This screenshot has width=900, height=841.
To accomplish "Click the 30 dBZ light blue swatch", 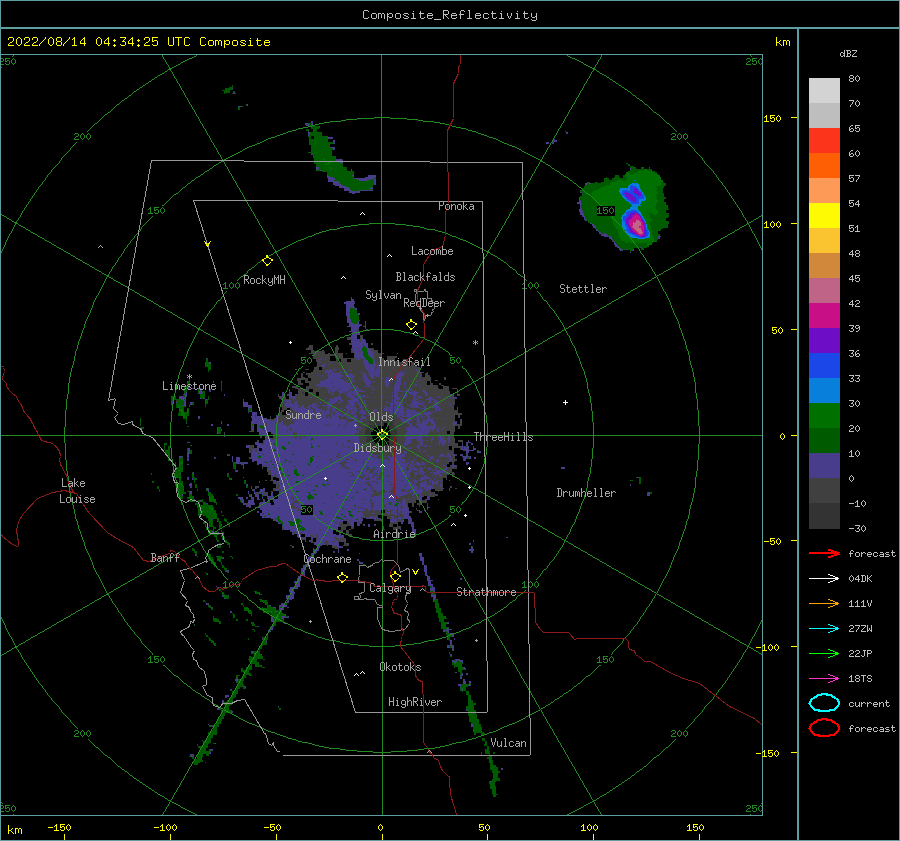I will [x=824, y=390].
